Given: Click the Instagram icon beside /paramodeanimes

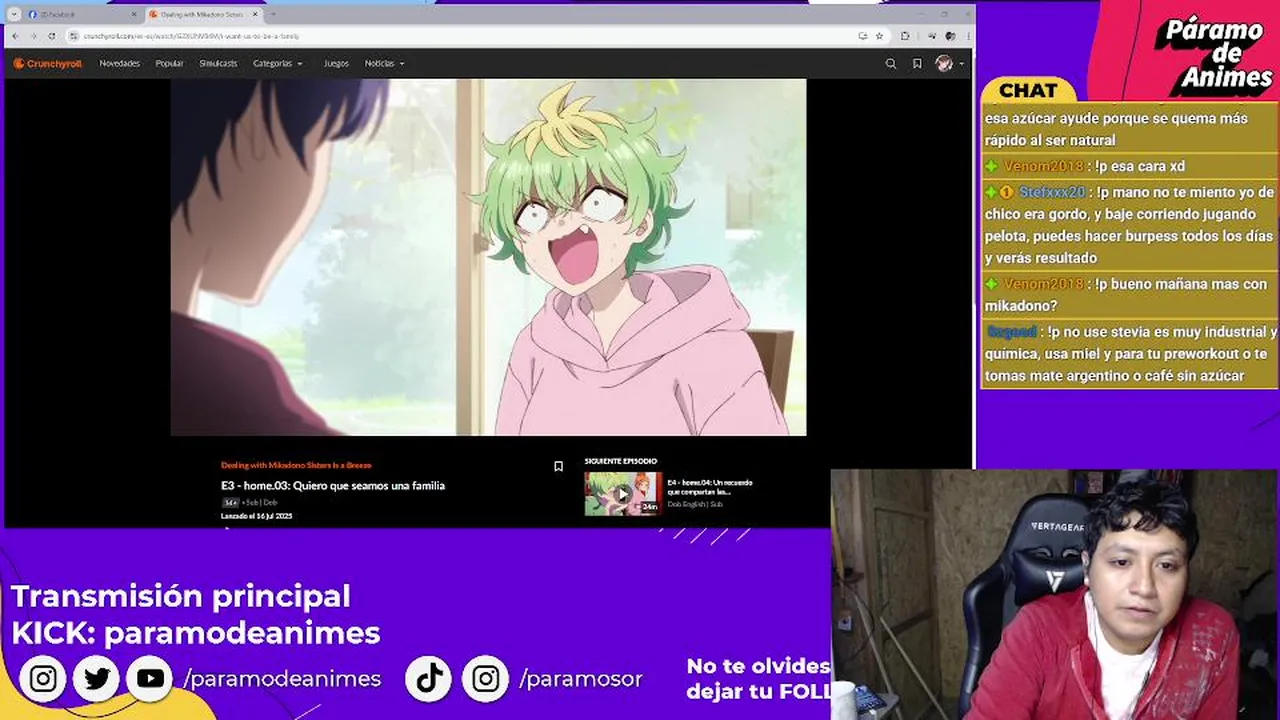Looking at the screenshot, I should pyautogui.click(x=43, y=679).
